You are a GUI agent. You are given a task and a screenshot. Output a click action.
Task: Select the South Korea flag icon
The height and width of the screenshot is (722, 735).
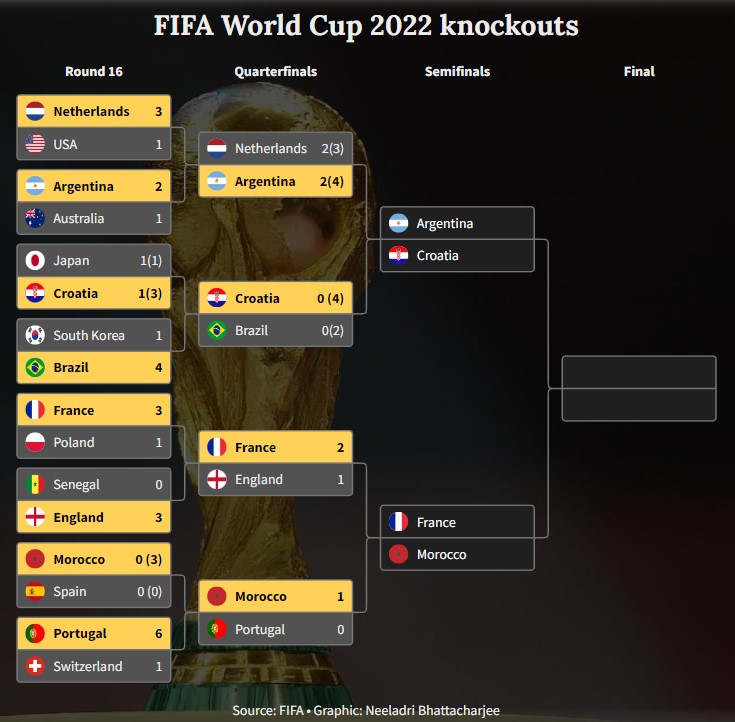[36, 335]
